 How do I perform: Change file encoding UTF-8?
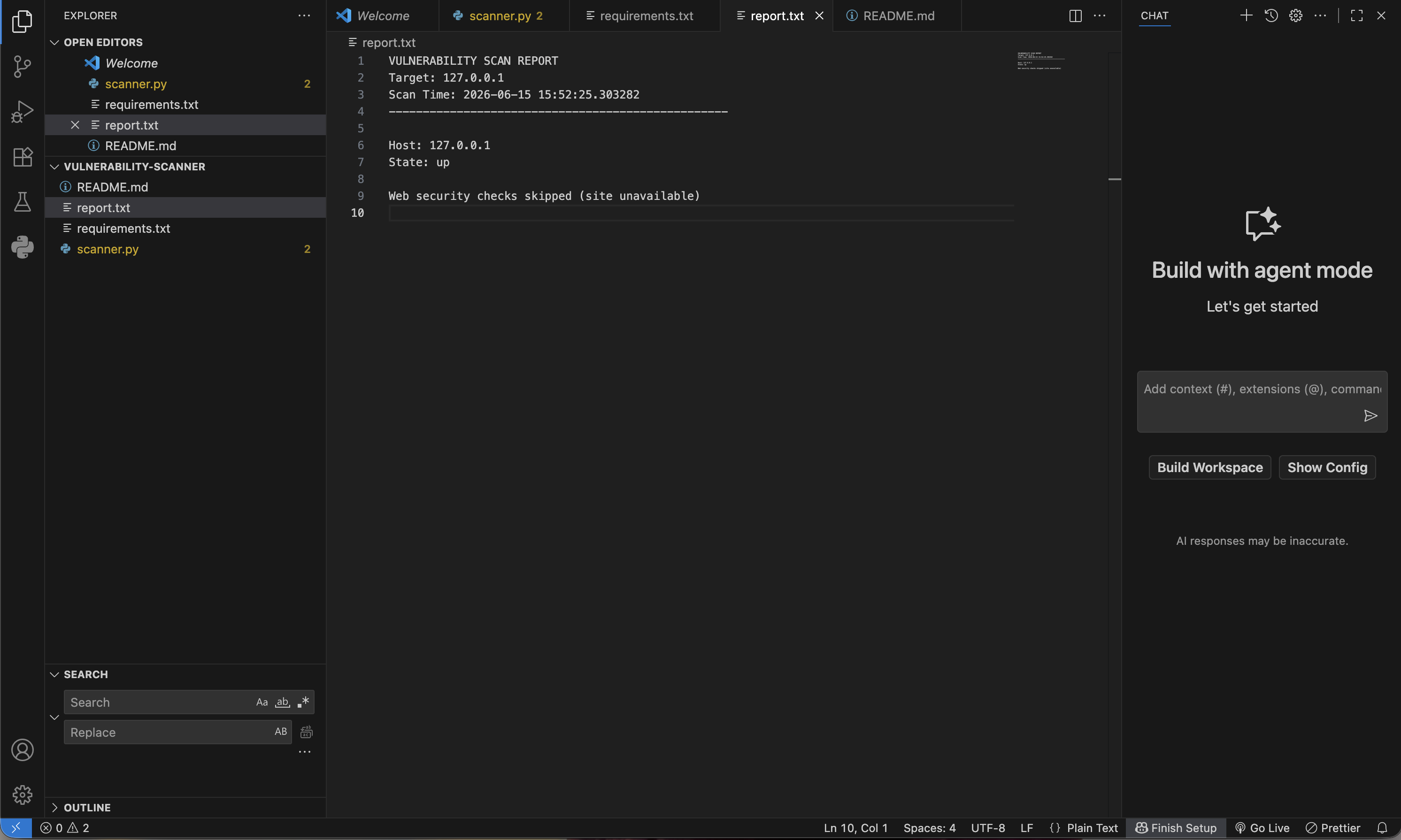[x=988, y=827]
